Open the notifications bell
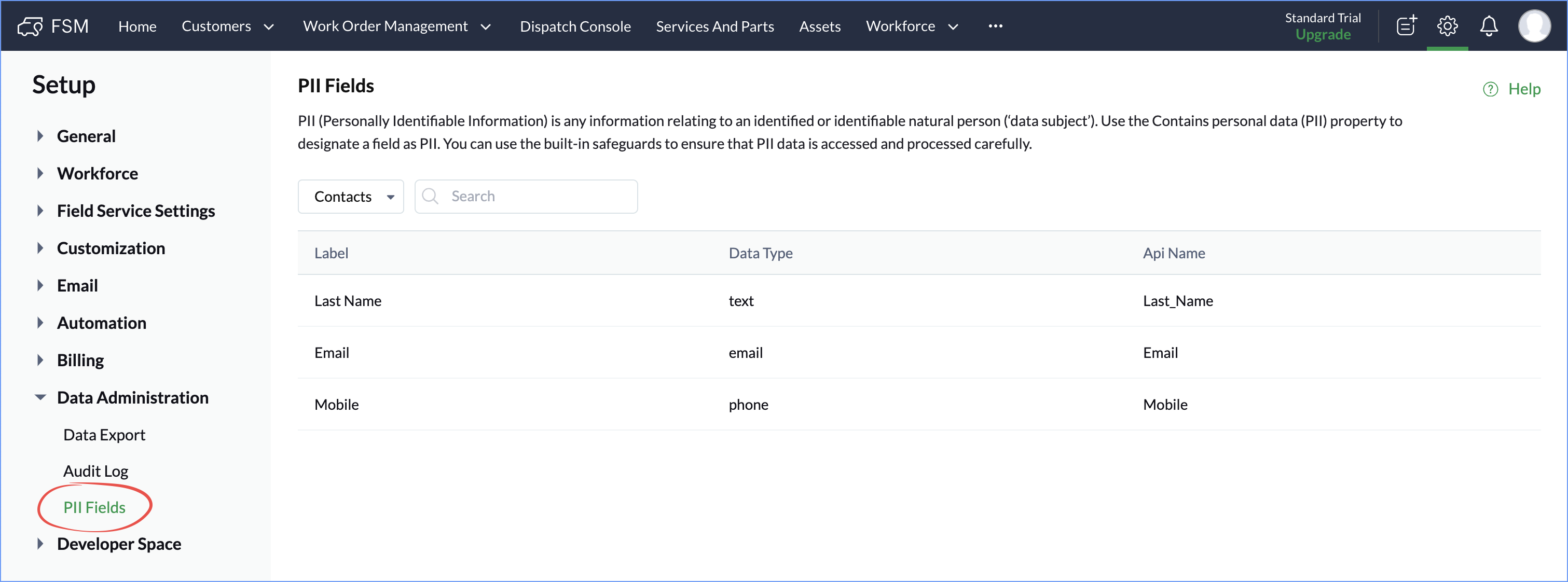The image size is (1568, 582). point(1488,26)
